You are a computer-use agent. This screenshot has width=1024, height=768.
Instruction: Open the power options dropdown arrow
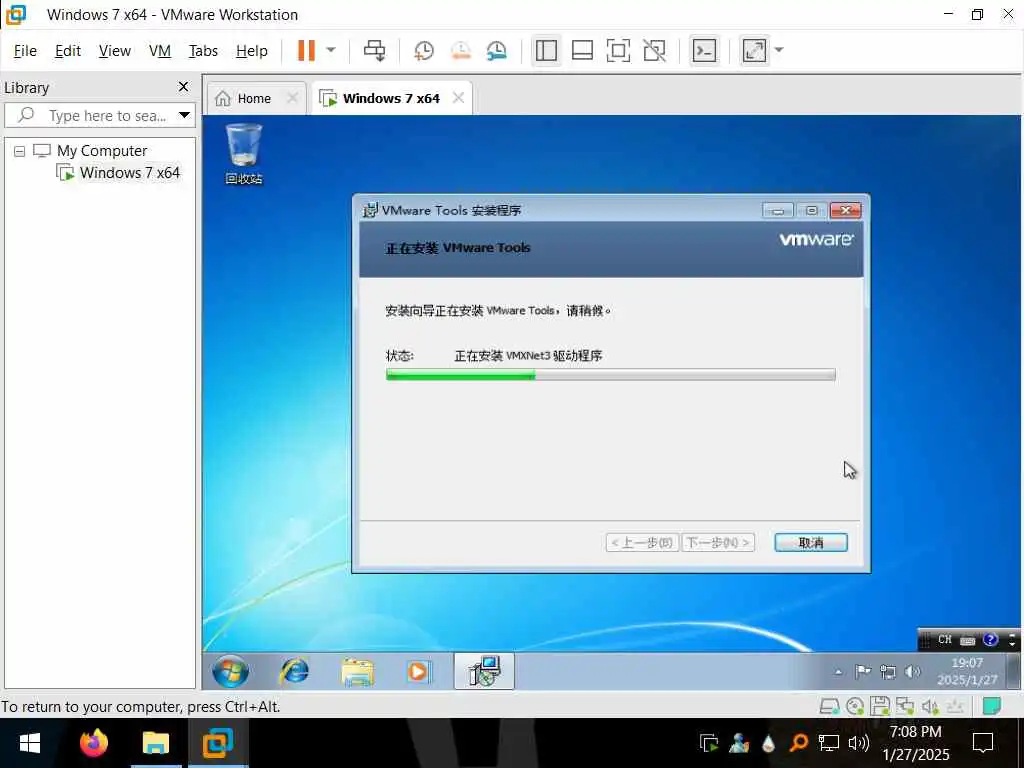pos(331,50)
